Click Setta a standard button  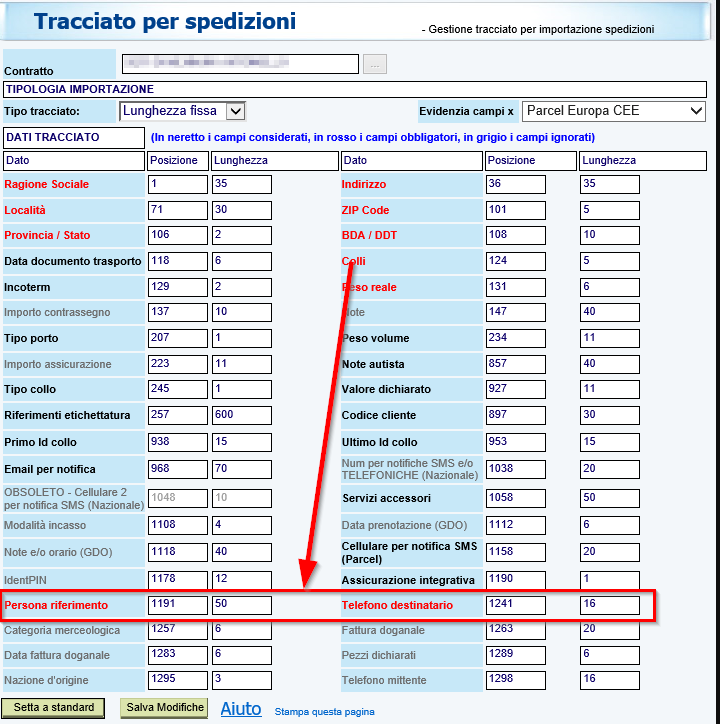[x=53, y=707]
